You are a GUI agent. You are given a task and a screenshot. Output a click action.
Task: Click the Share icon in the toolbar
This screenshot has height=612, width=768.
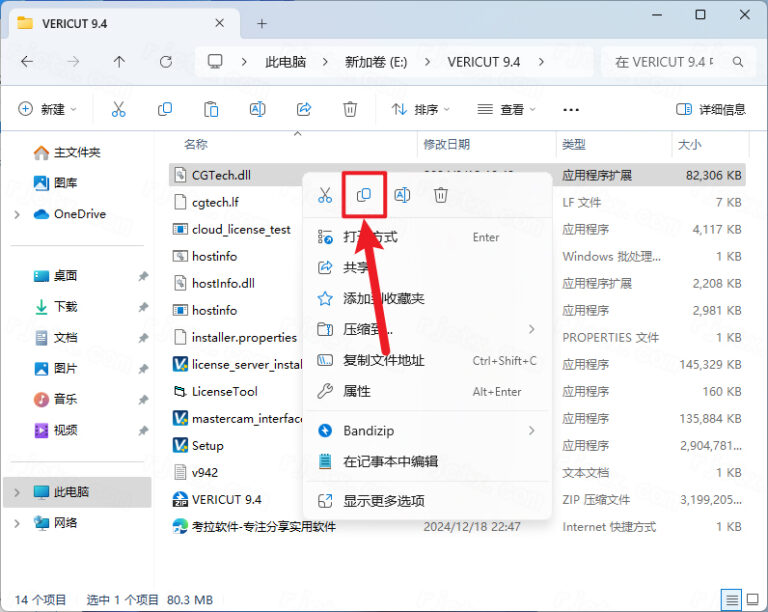click(x=304, y=109)
